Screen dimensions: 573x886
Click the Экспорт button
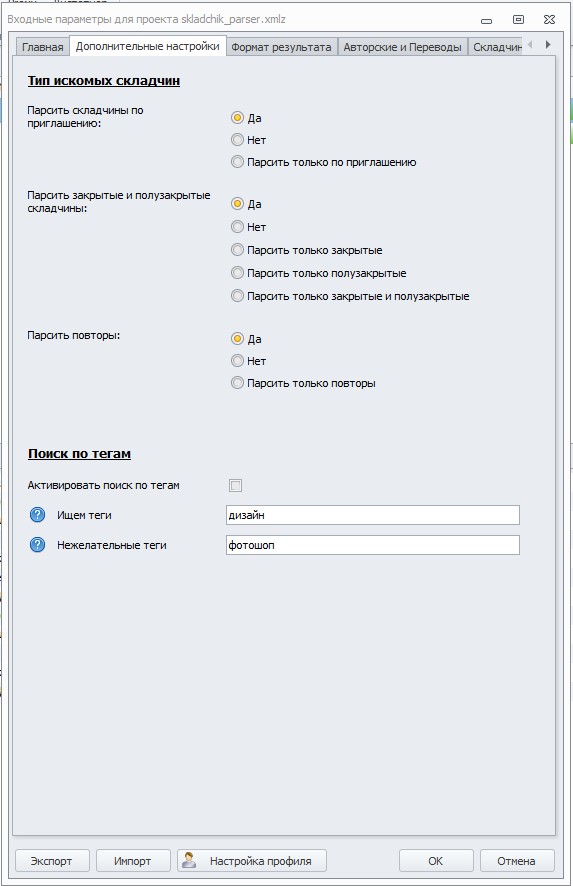[51, 861]
